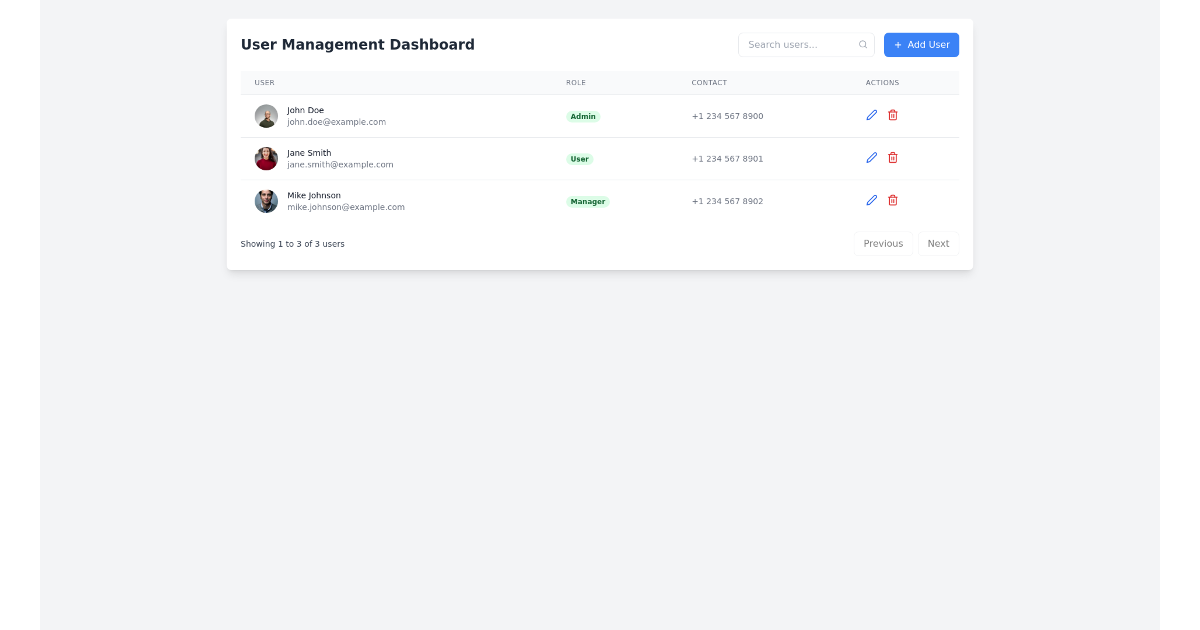Select the User role badge for Jane
Image resolution: width=1200 pixels, height=630 pixels.
(x=580, y=159)
